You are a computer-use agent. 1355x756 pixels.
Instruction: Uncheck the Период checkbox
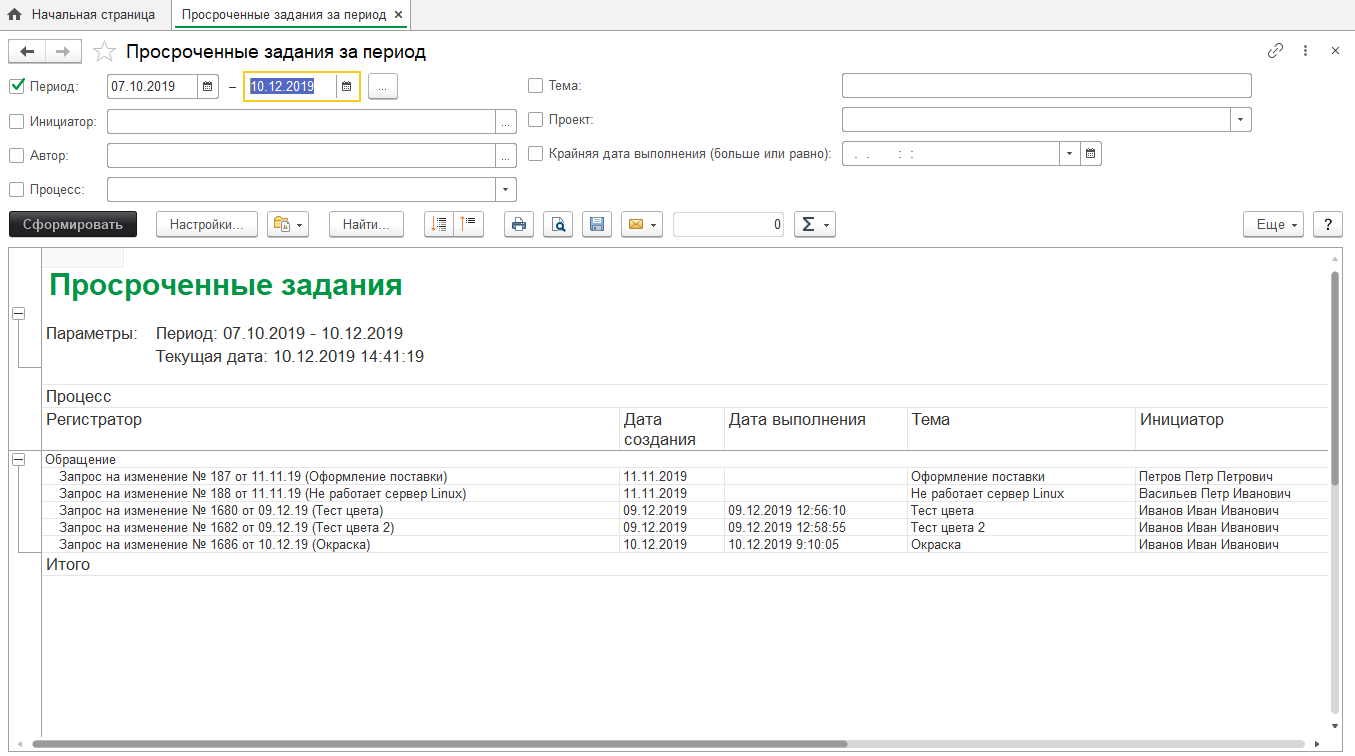coord(17,86)
